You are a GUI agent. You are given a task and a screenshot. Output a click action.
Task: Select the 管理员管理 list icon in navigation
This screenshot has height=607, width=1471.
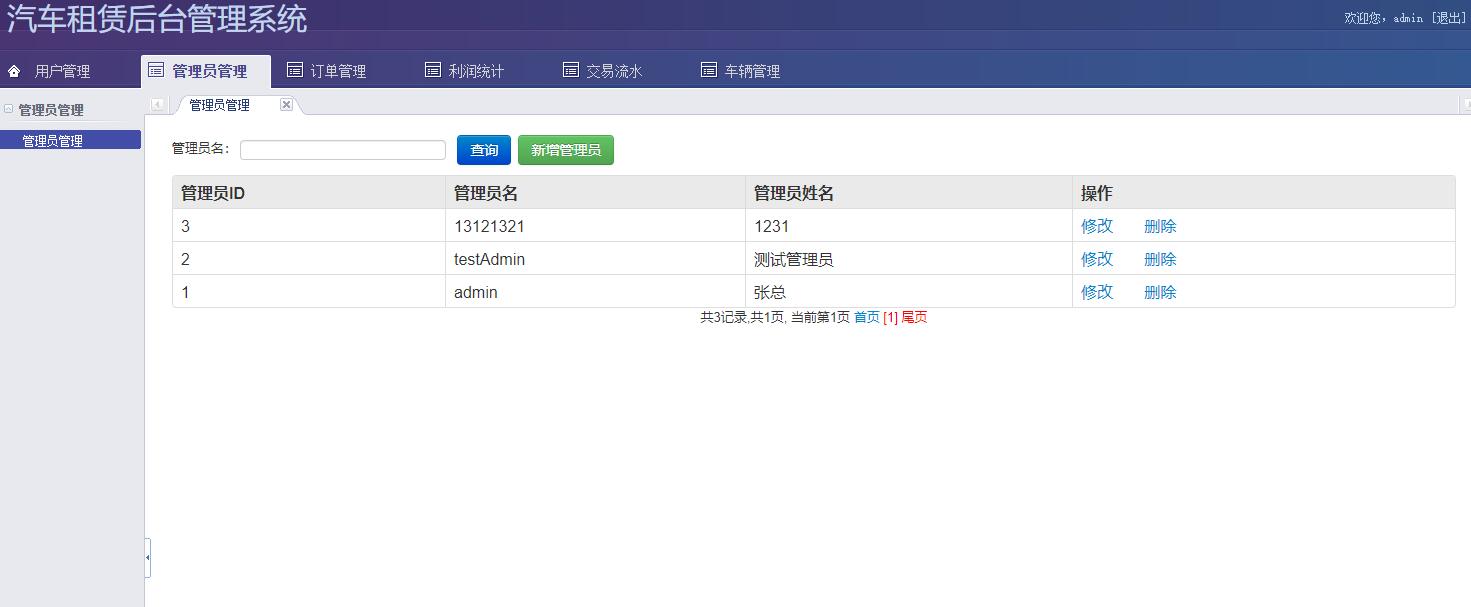[x=156, y=70]
